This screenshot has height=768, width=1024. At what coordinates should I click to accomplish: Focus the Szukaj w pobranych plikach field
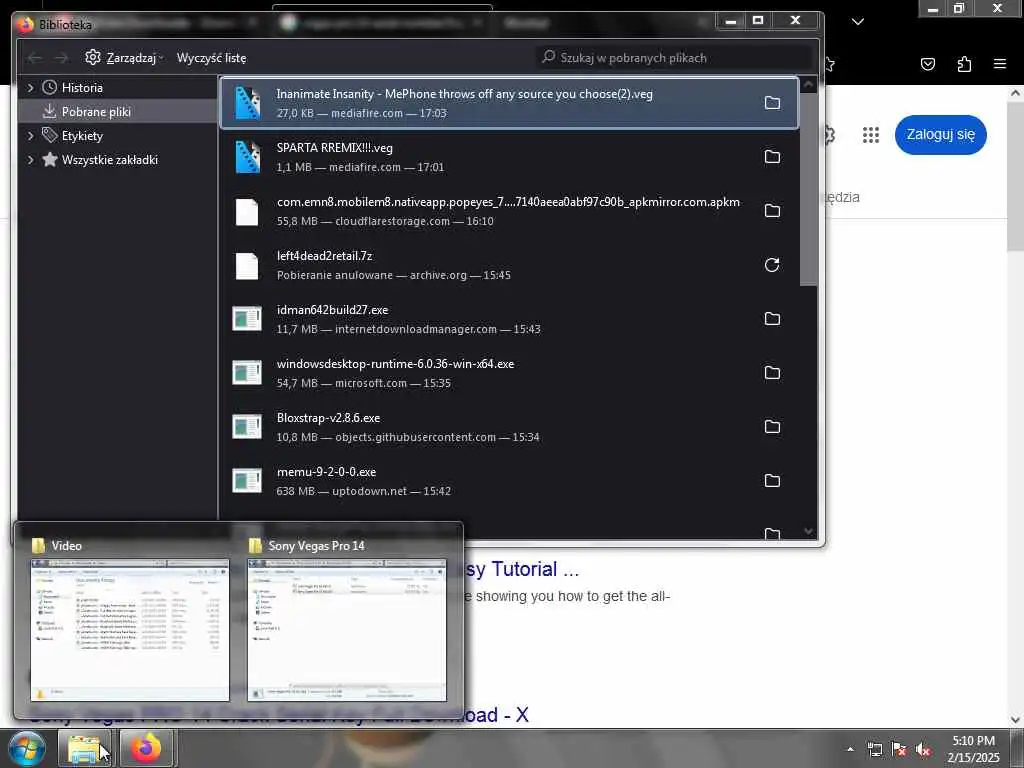[x=676, y=58]
